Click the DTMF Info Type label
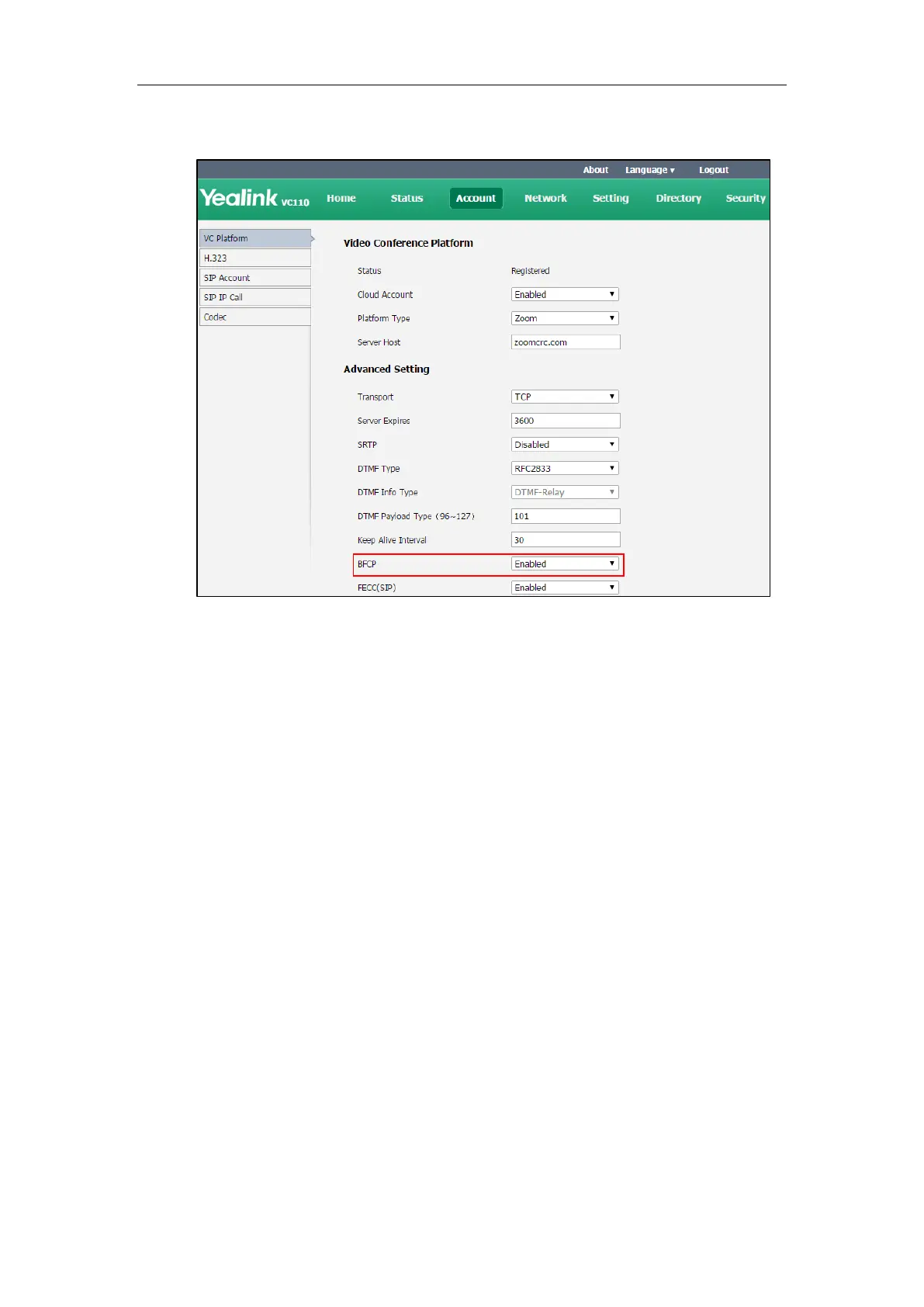The image size is (924, 1307). 387,492
